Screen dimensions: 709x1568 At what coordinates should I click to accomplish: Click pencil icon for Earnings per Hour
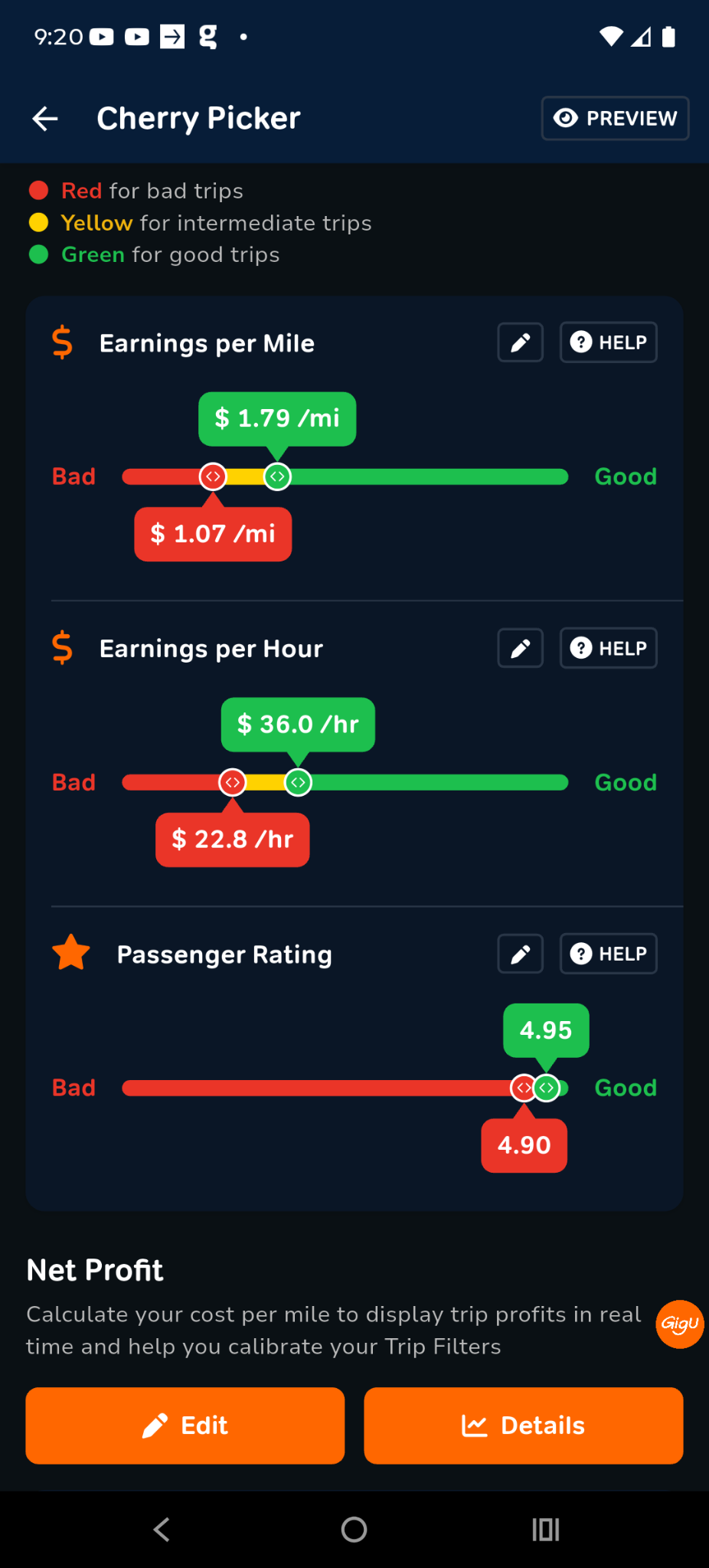tap(521, 649)
